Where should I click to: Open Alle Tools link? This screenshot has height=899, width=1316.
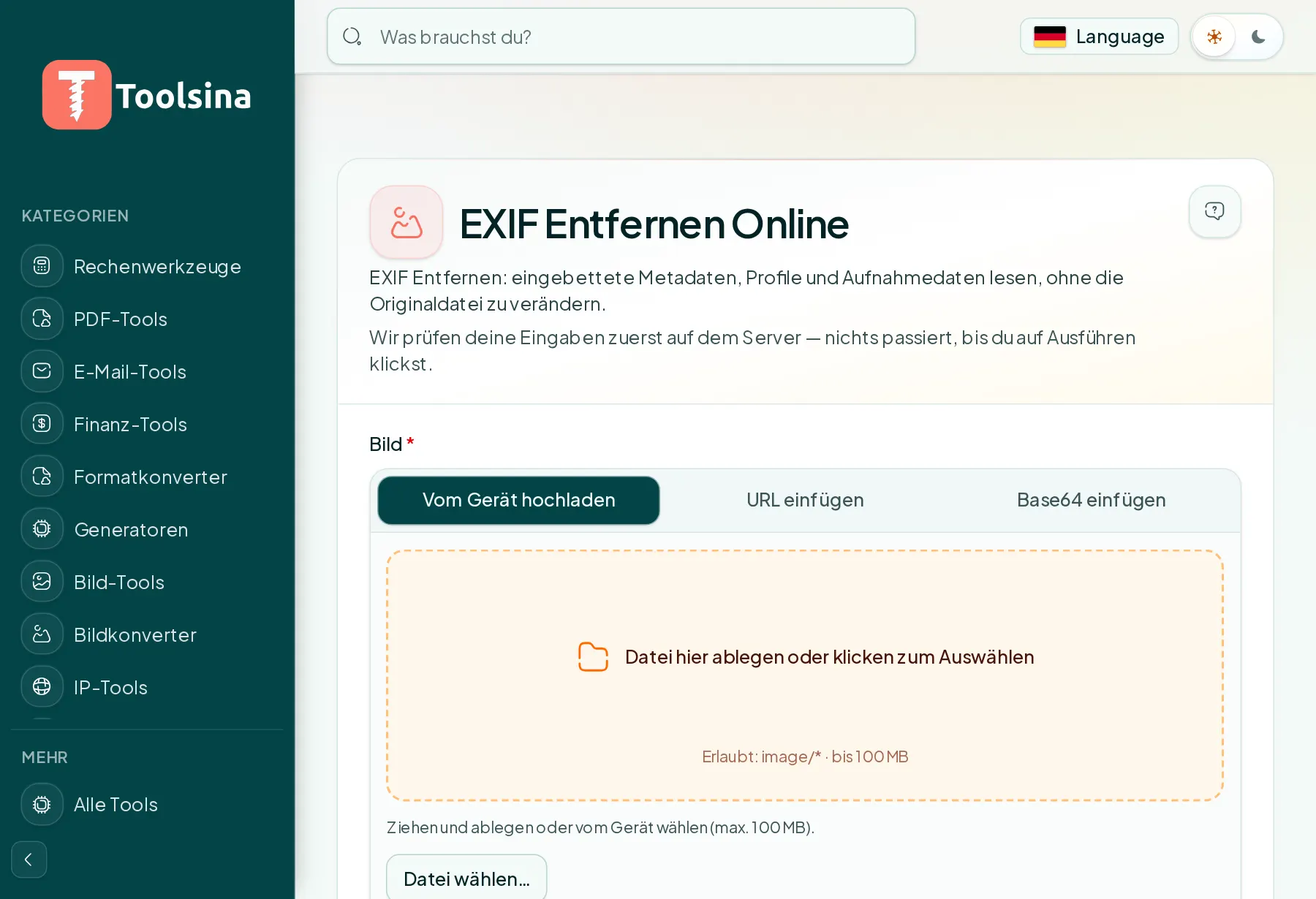tap(147, 804)
